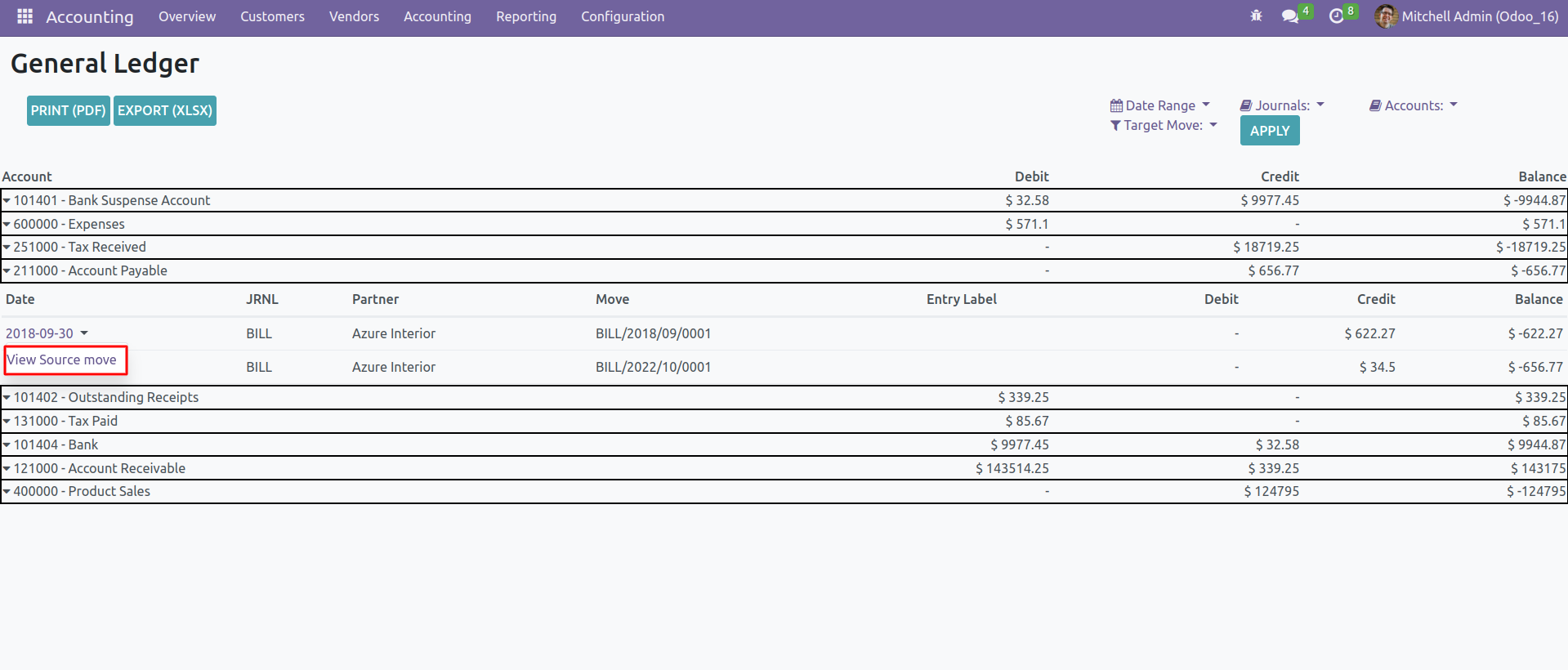This screenshot has width=1568, height=670.
Task: Click the Target Move filter icon
Action: click(1115, 125)
